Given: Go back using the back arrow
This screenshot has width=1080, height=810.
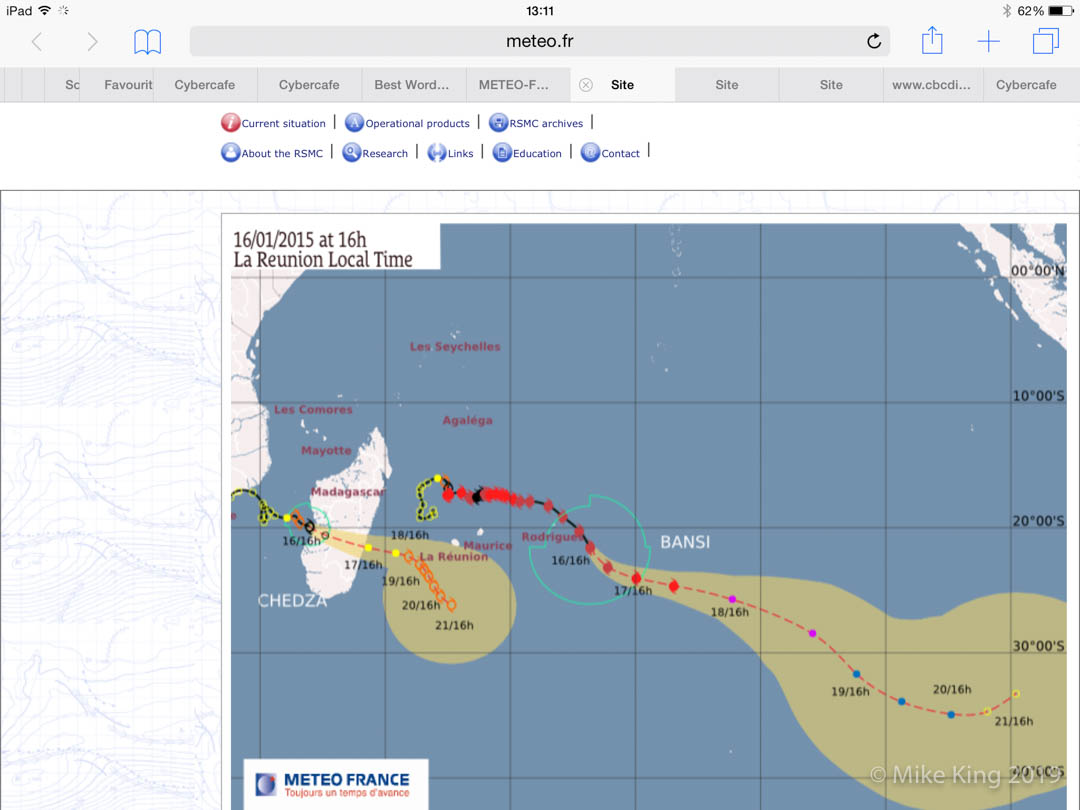Looking at the screenshot, I should [x=36, y=42].
